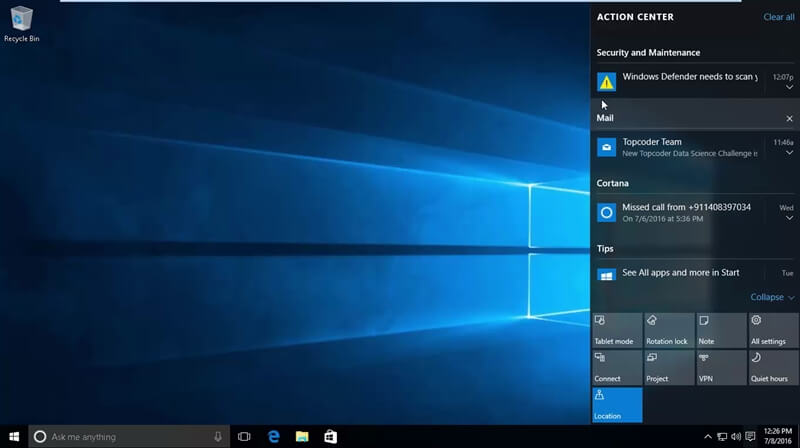Viewport: 800px width, 448px height.
Task: Click the Cortana notification group header
Action: [612, 183]
